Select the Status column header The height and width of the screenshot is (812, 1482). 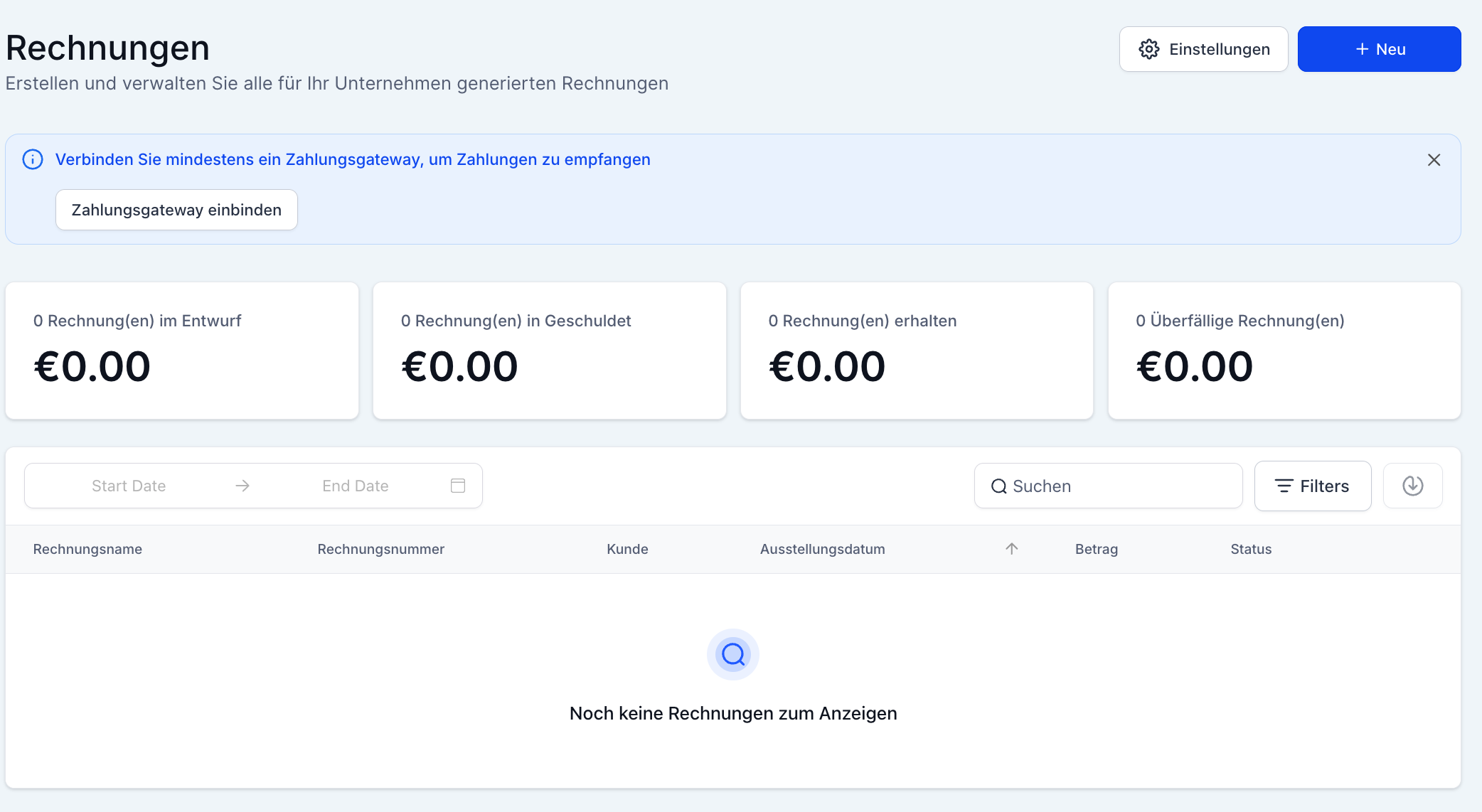tap(1251, 549)
